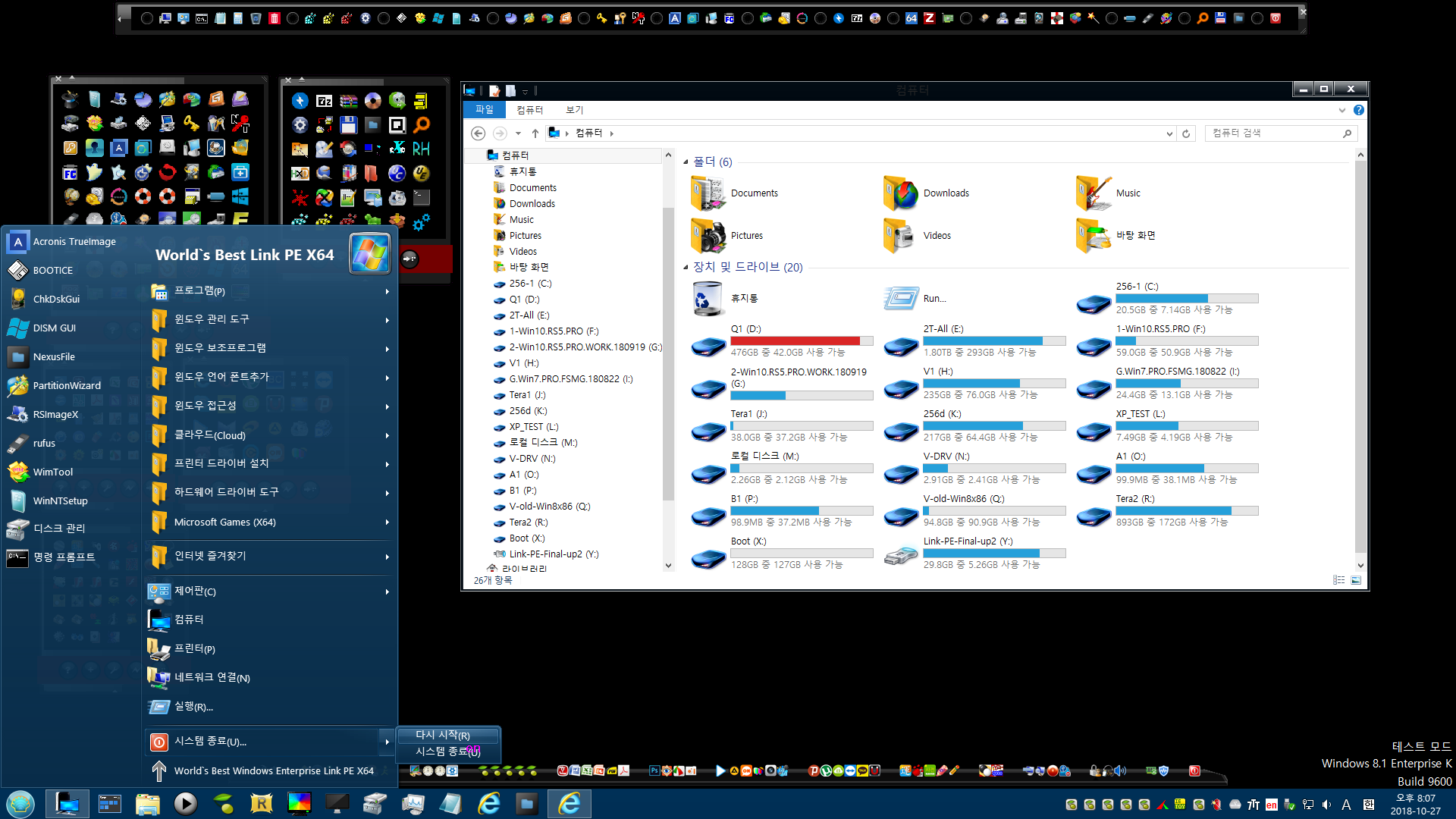Click the Explorer help question mark icon
Screen dimensions: 1456x819
pos(1358,110)
